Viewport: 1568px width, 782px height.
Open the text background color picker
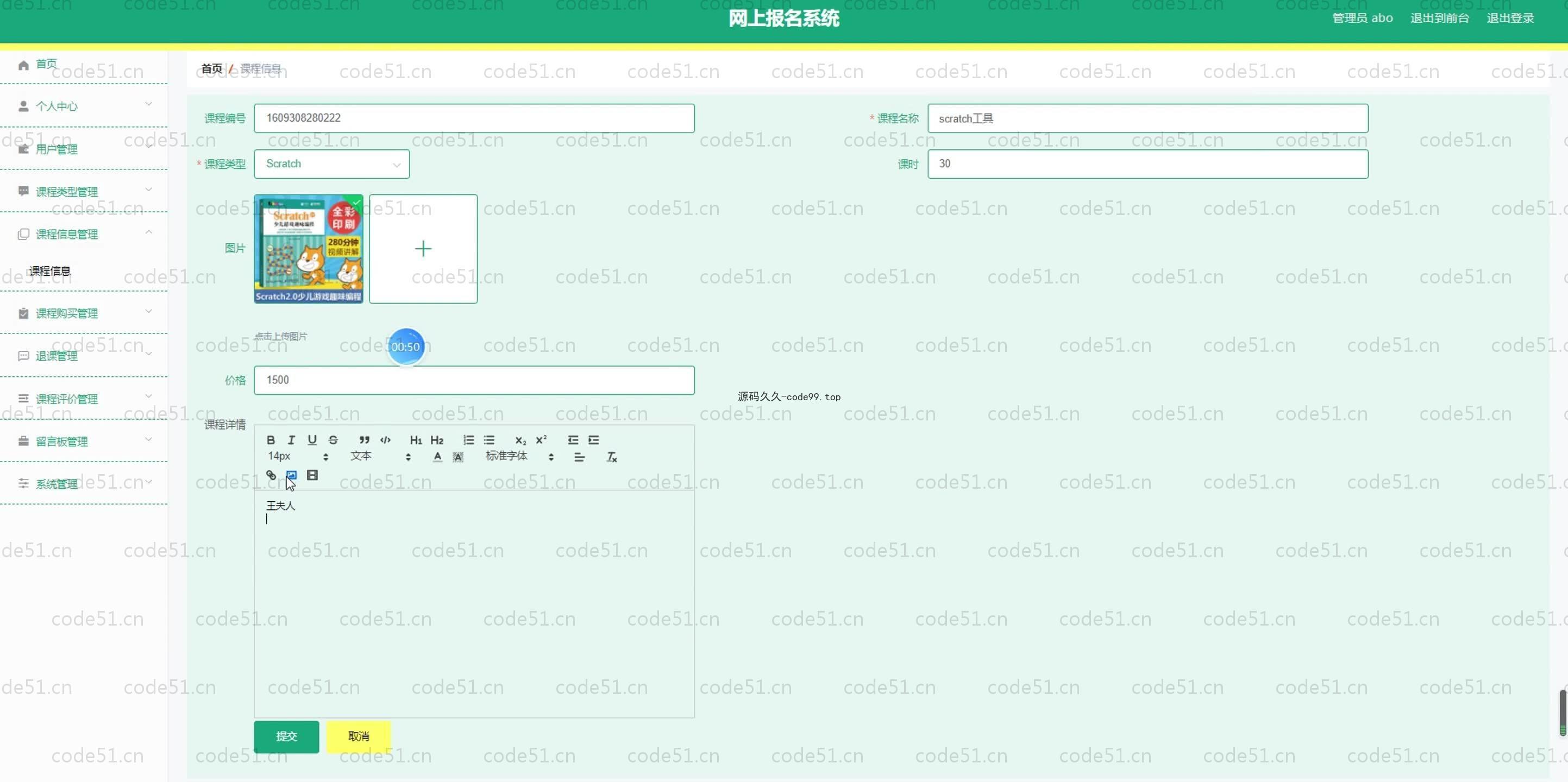tap(457, 457)
